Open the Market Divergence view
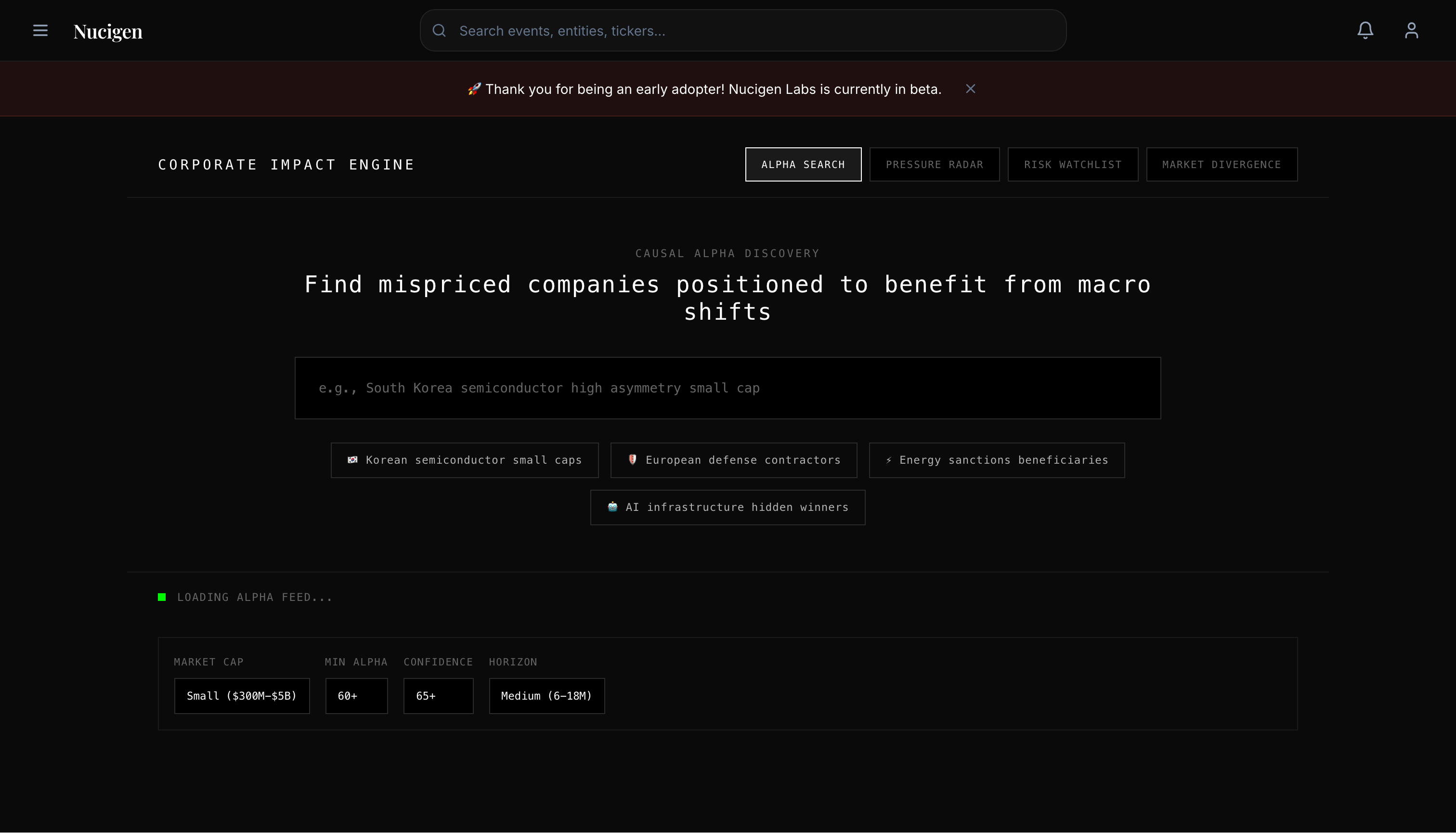This screenshot has width=1456, height=833. pos(1222,164)
